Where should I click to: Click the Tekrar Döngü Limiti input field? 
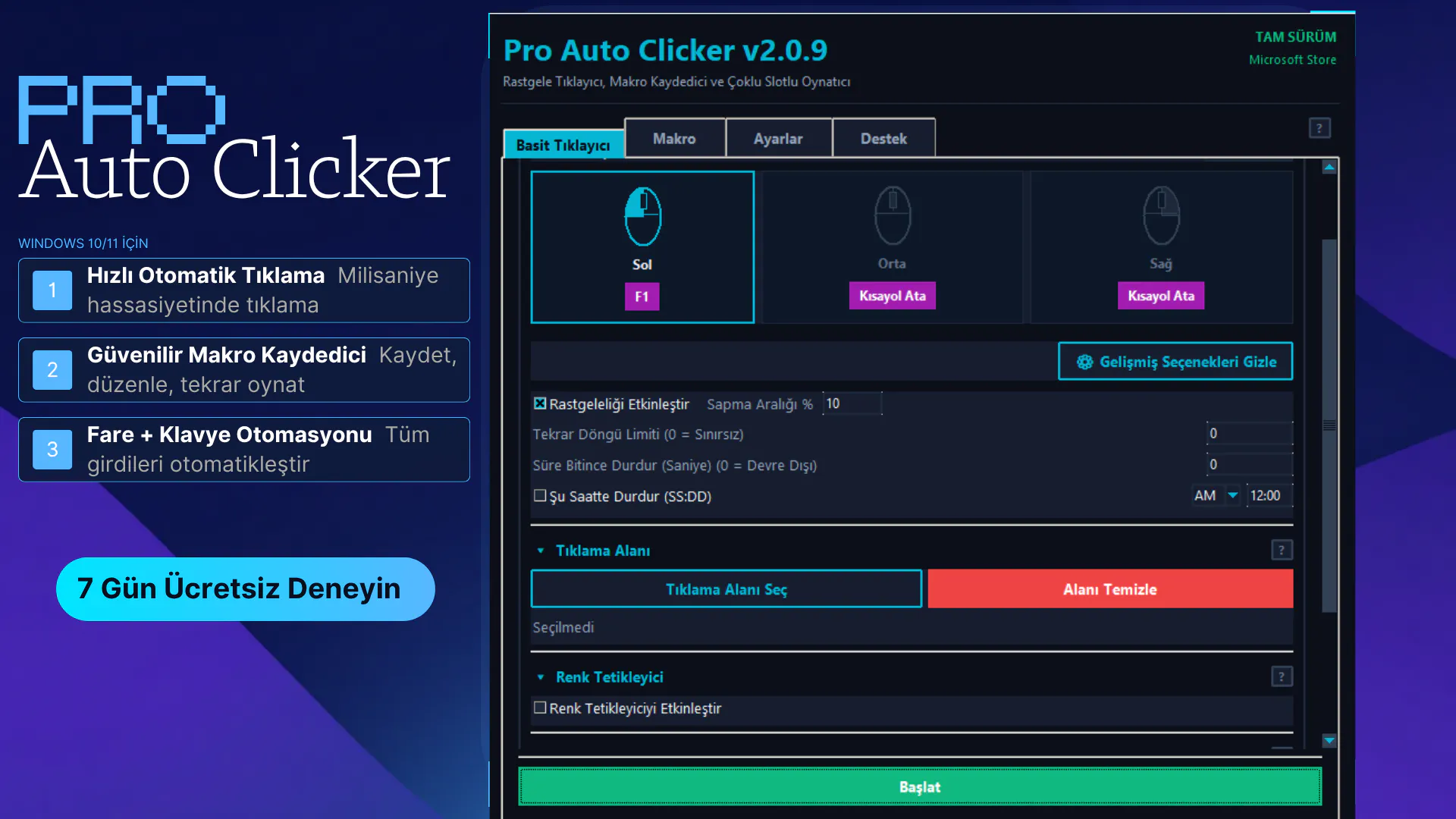coord(1250,433)
